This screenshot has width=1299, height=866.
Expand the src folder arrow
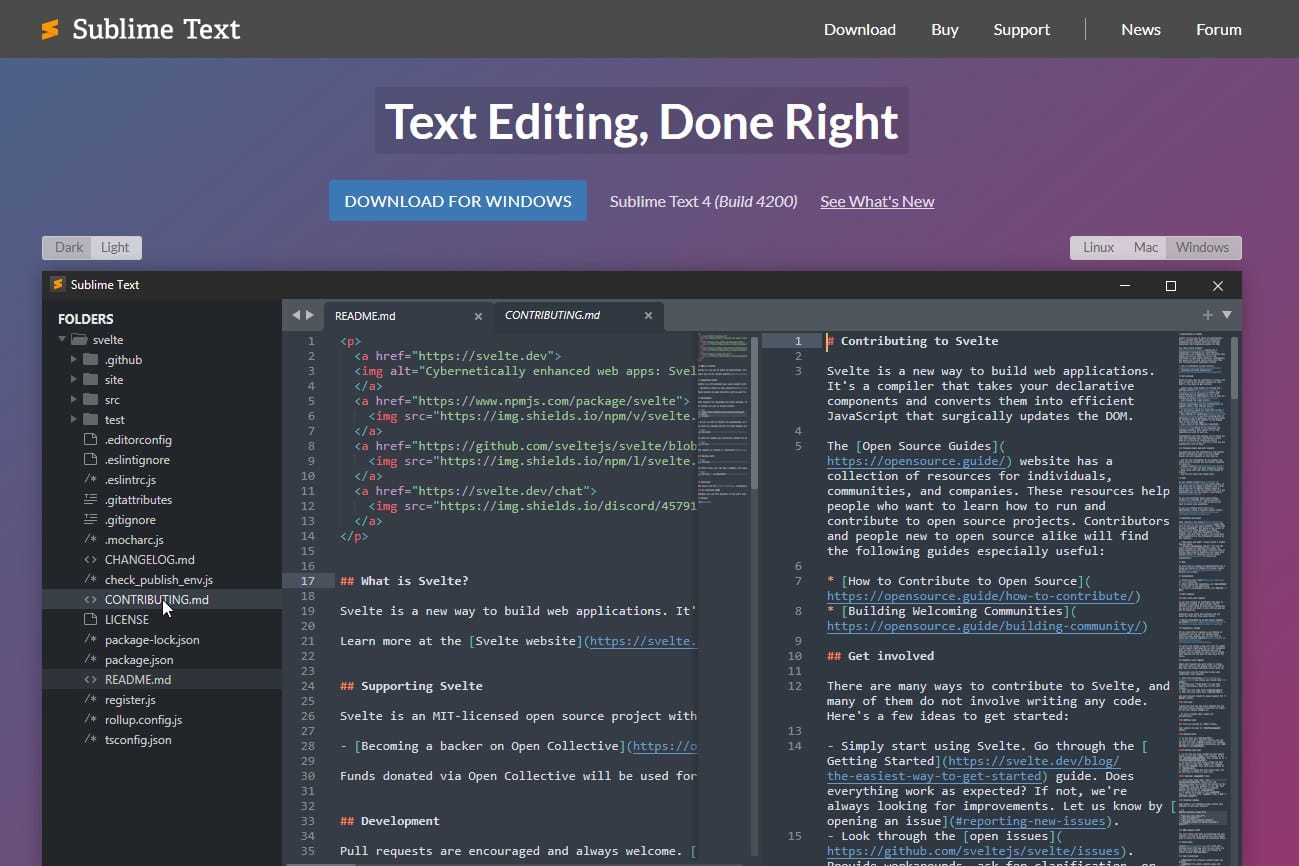click(x=74, y=400)
